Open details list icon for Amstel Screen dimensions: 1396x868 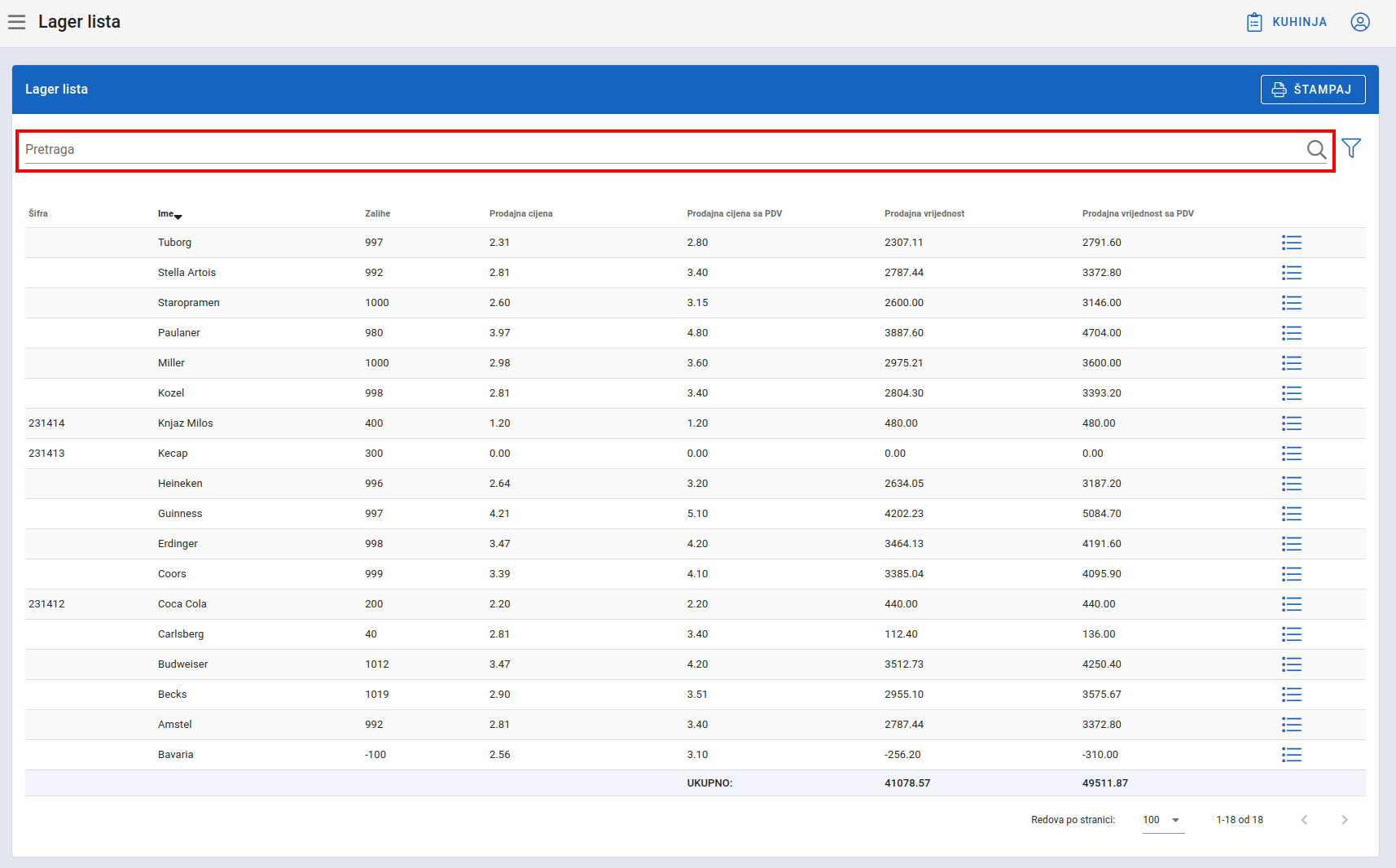pos(1292,725)
